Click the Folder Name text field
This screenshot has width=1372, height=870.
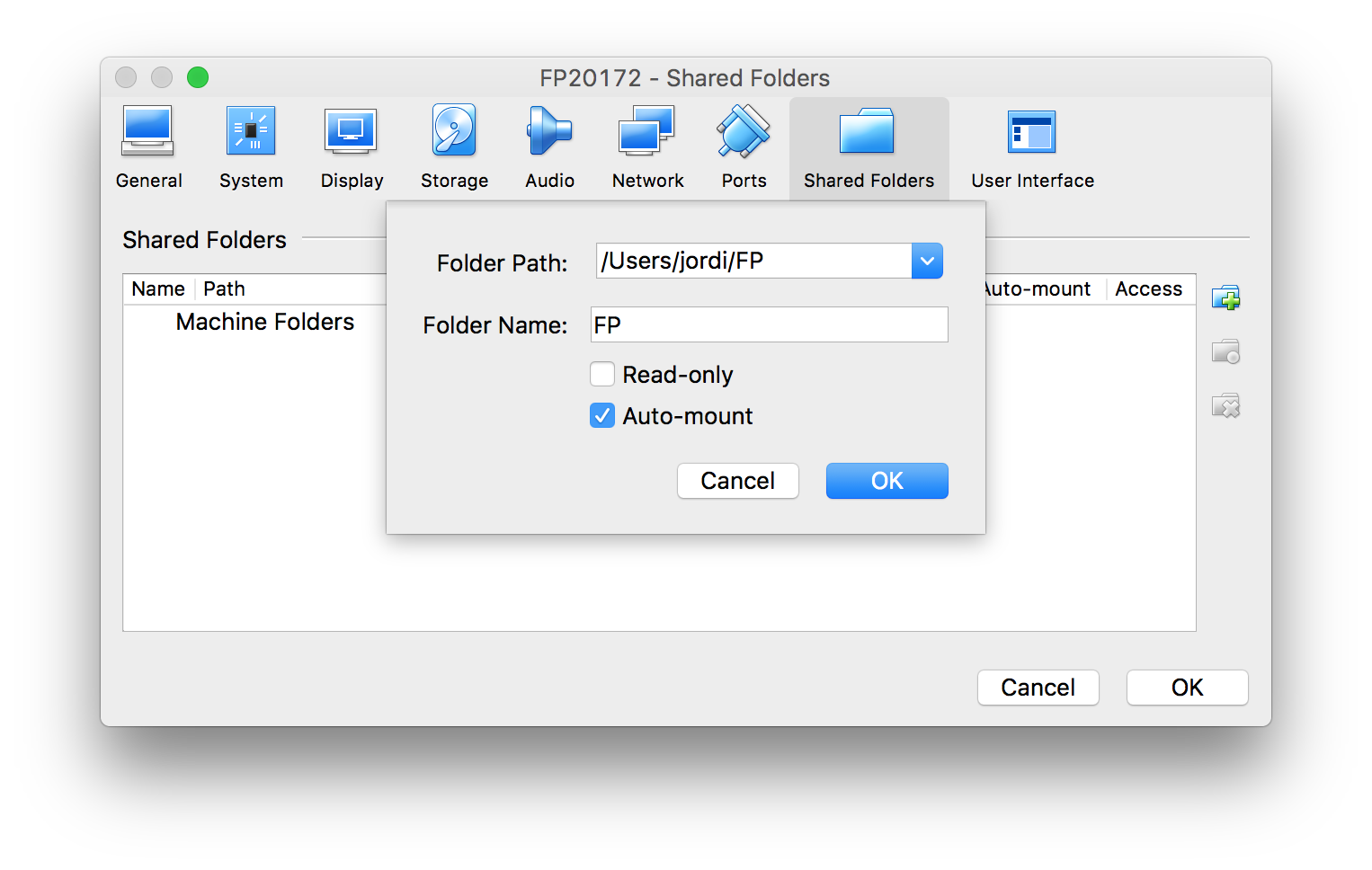(769, 324)
